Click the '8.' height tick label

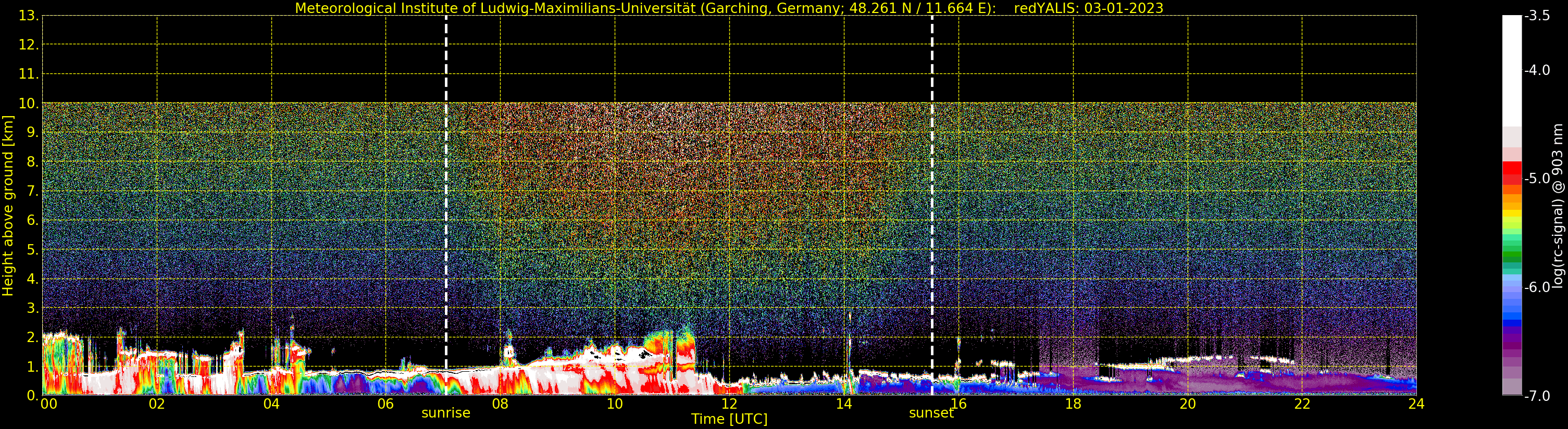click(33, 162)
